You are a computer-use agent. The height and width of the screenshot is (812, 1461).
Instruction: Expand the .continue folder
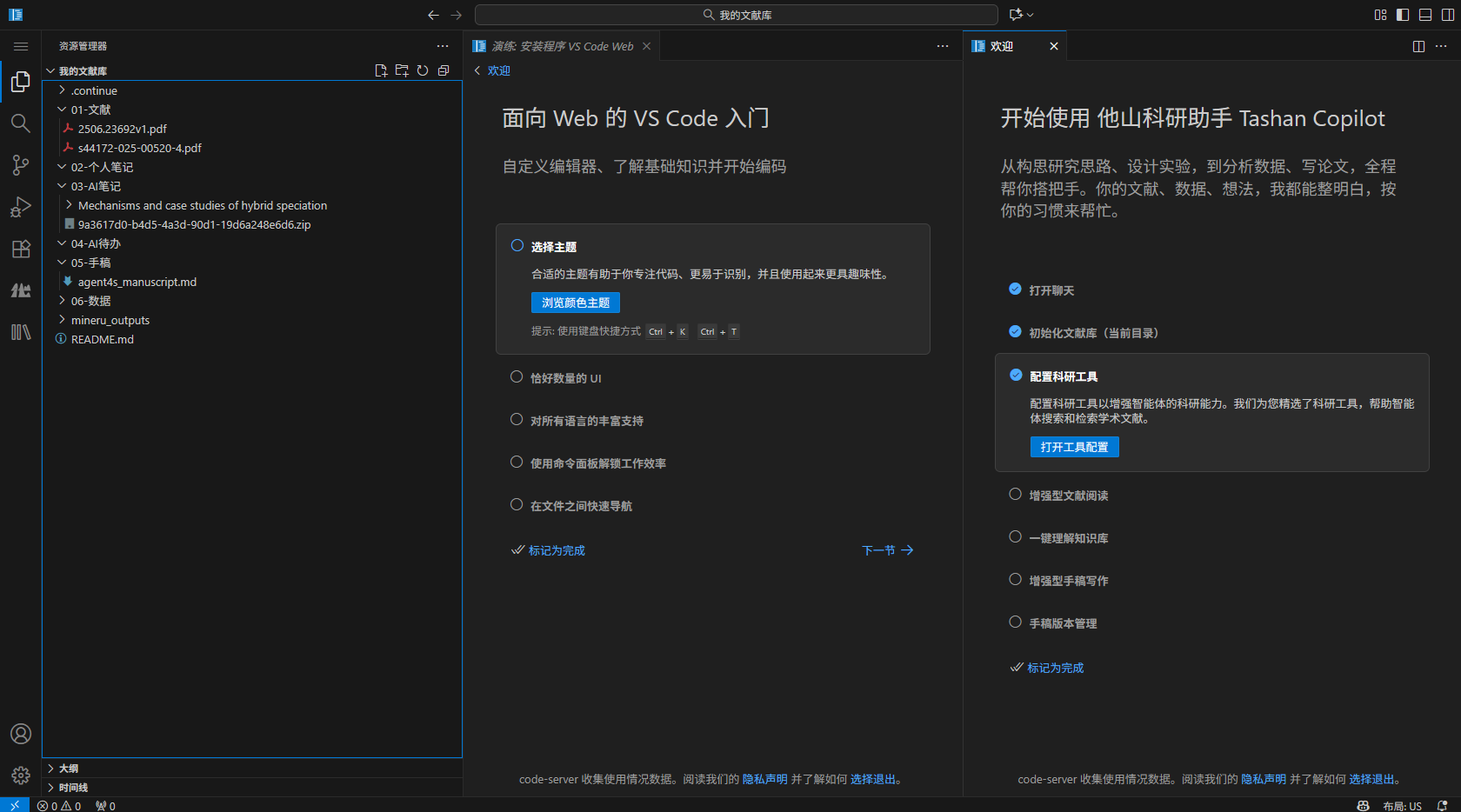(x=94, y=90)
